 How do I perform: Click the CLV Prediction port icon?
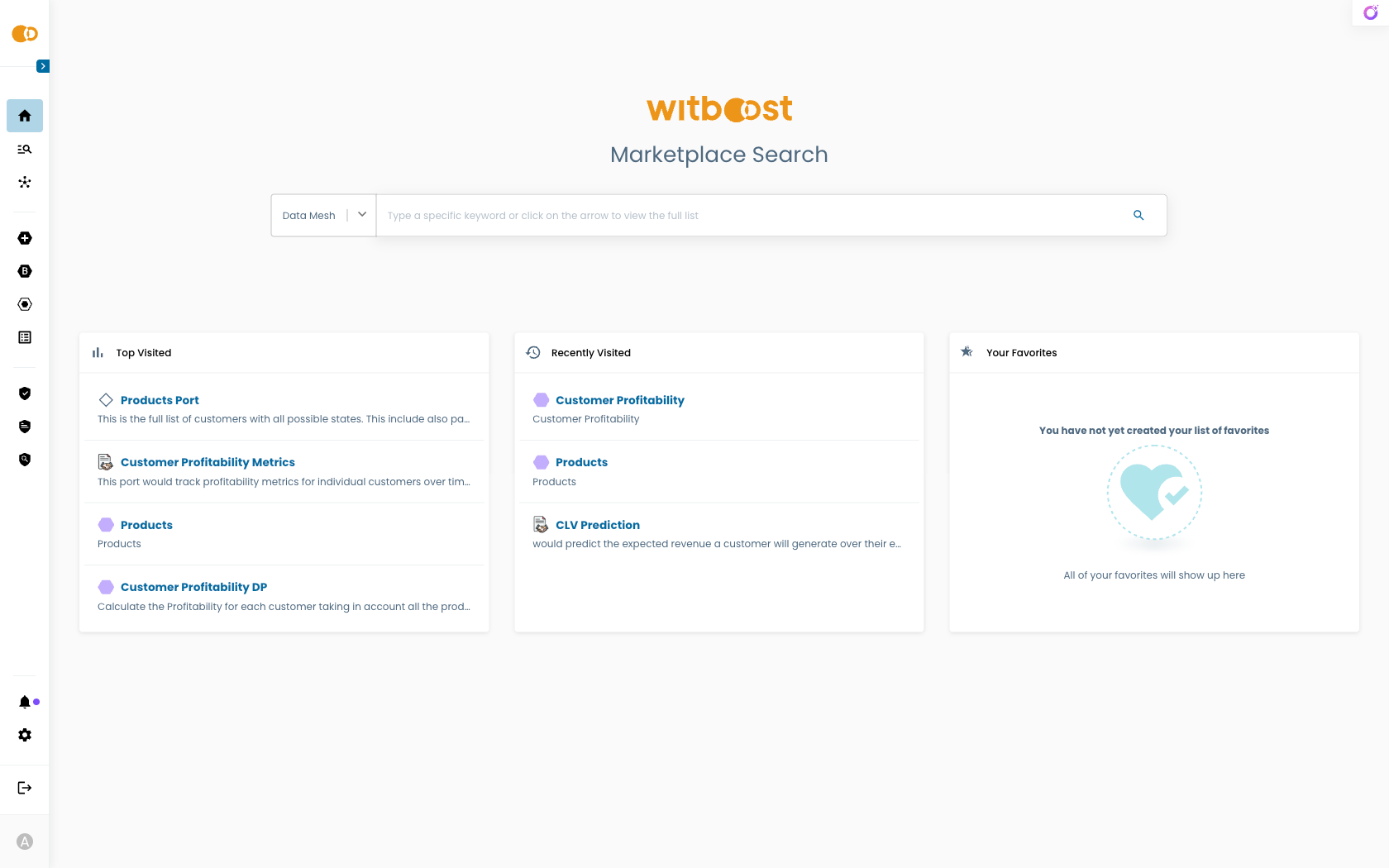[541, 524]
